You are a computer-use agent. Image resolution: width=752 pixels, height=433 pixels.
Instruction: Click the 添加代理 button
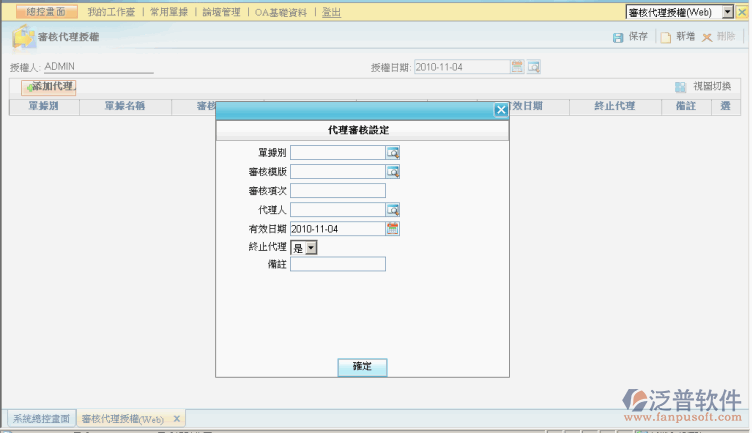(48, 87)
